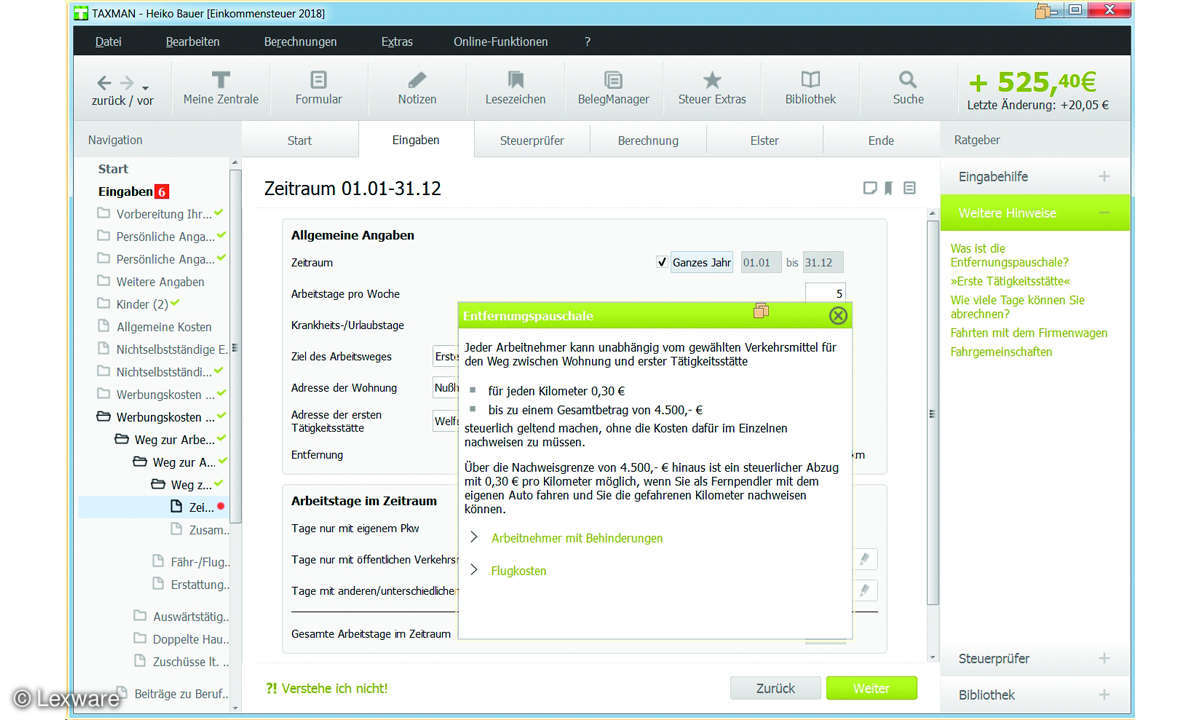The height and width of the screenshot is (720, 1200).
Task: Select Weitere Angaben in navigation tree
Action: tap(160, 282)
